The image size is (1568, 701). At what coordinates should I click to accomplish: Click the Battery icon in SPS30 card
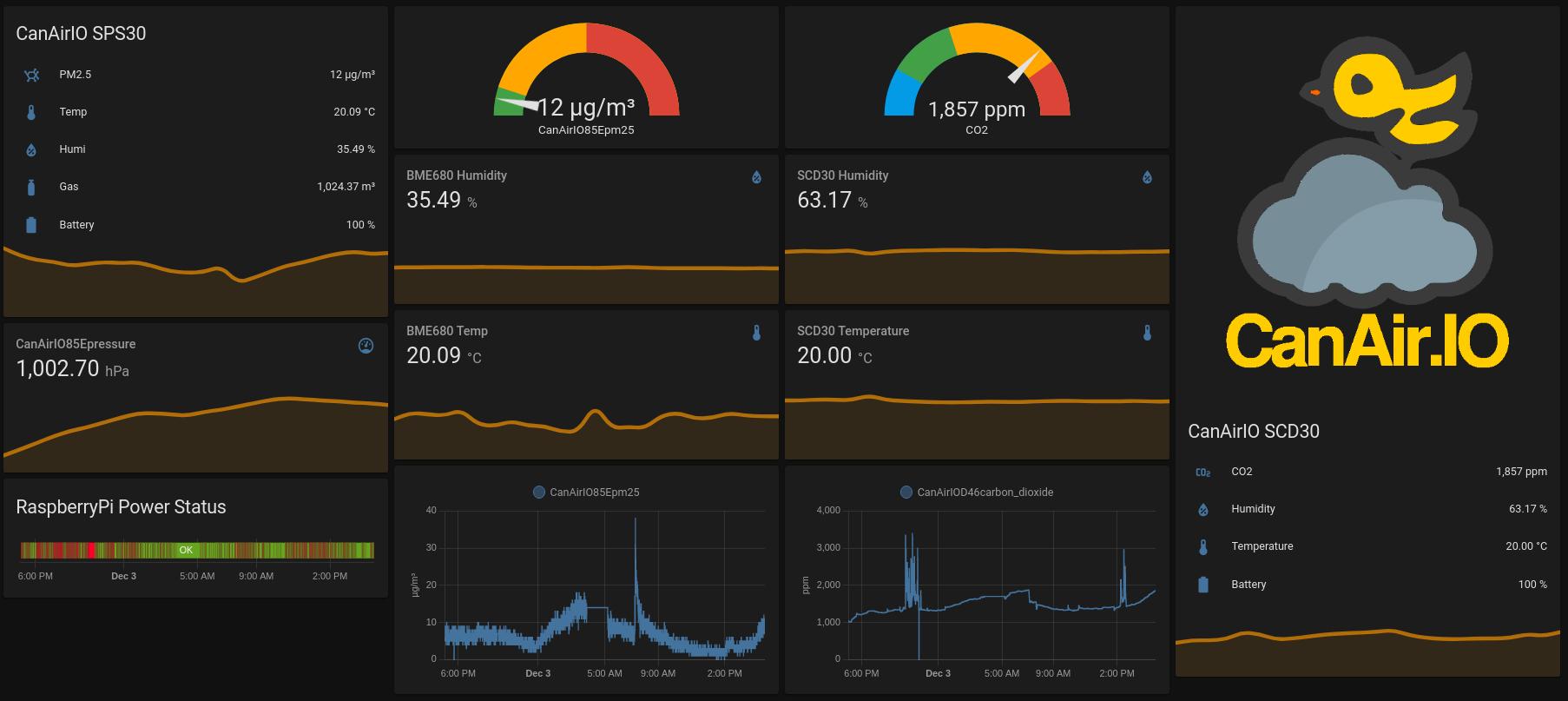[x=31, y=225]
